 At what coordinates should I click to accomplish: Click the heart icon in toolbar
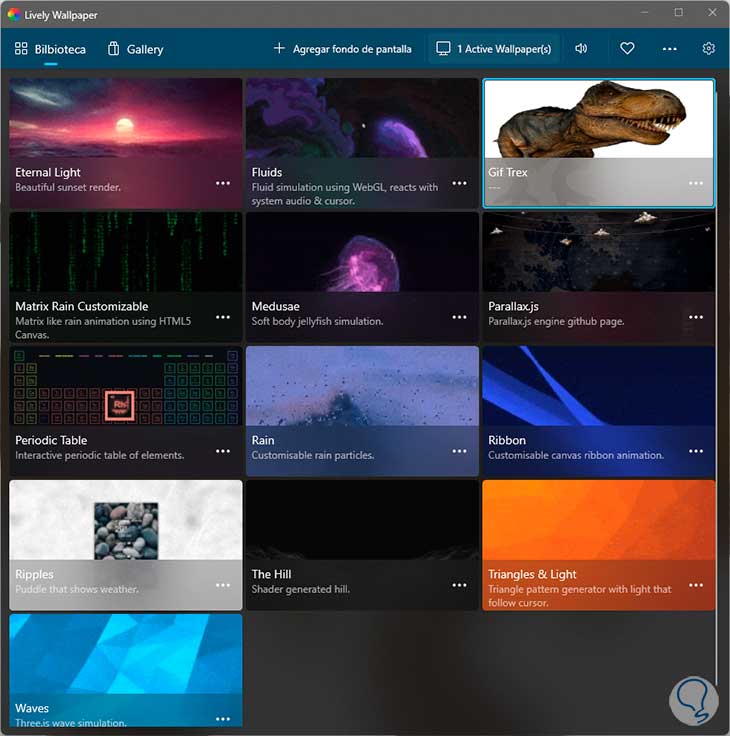tap(627, 48)
